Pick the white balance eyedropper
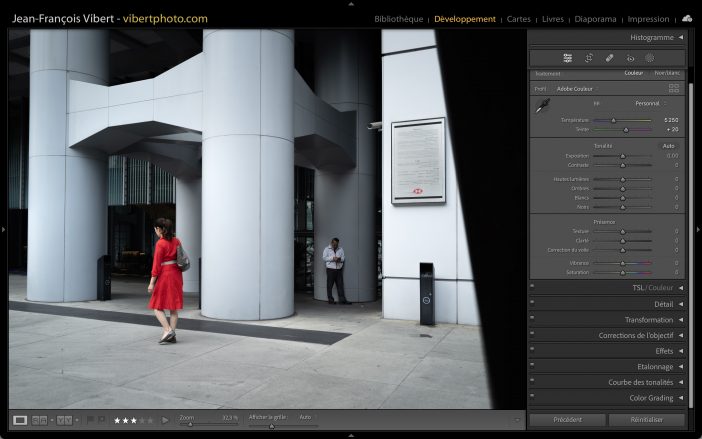Screen dimensions: 702x439 pos(541,107)
